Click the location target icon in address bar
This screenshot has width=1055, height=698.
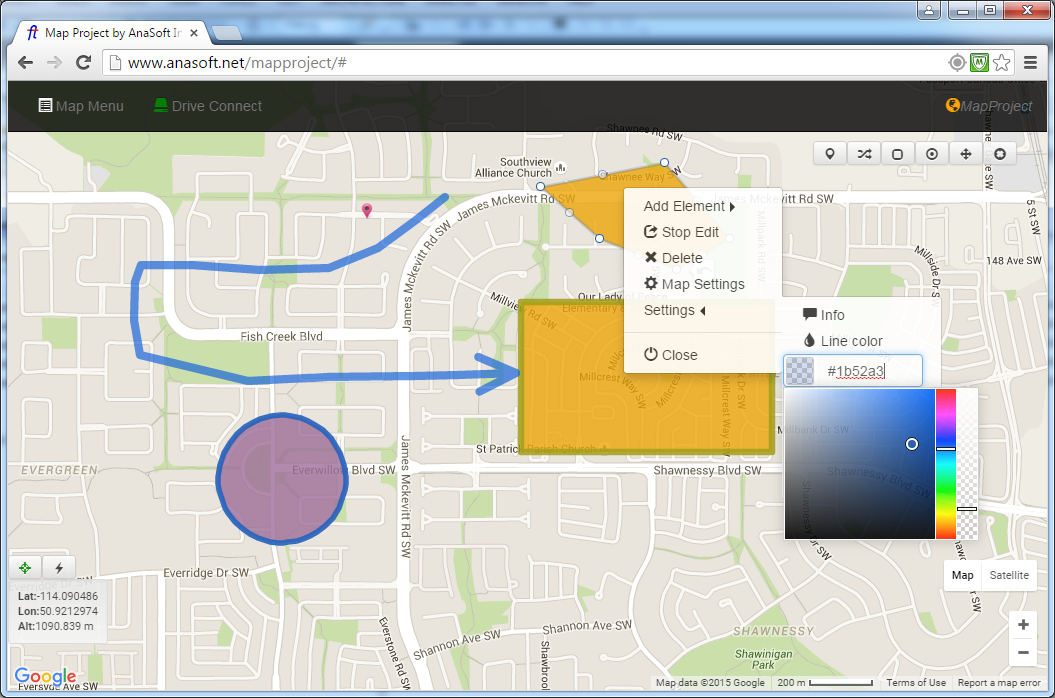957,63
